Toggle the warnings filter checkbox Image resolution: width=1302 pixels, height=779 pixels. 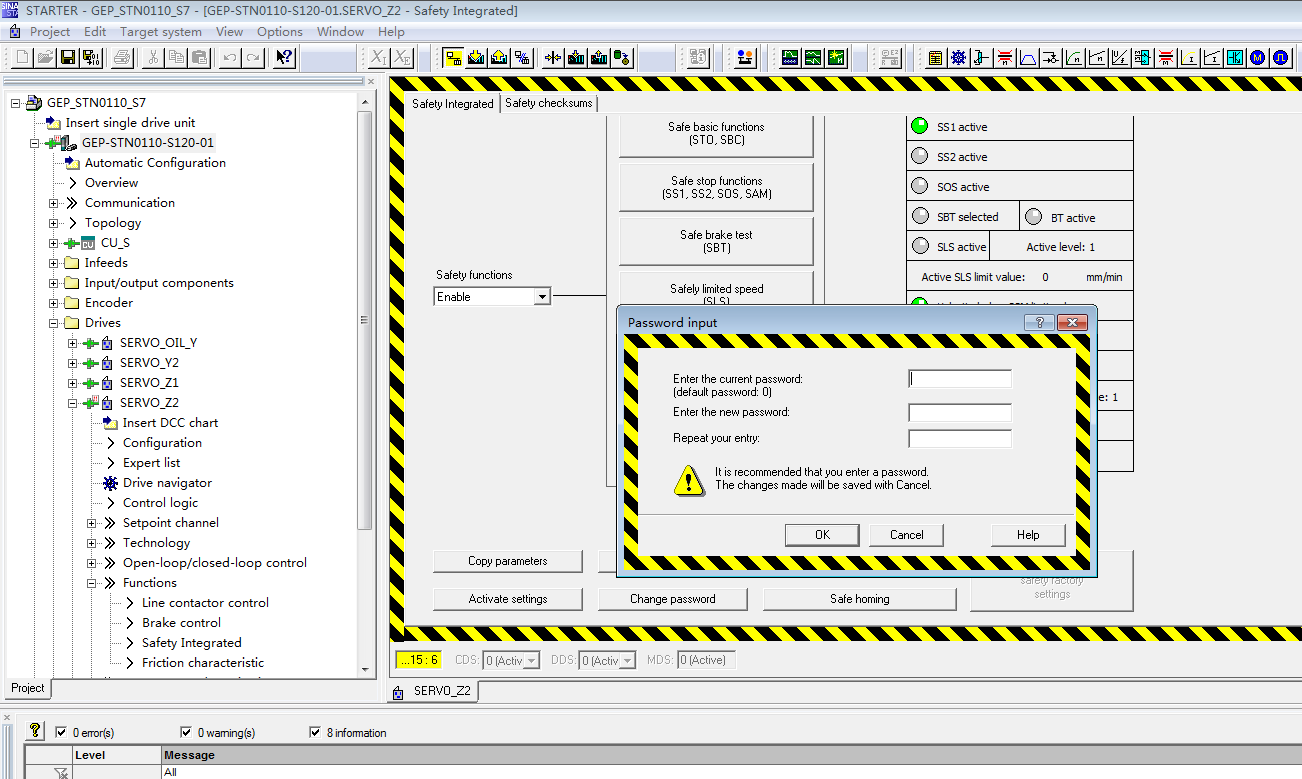point(186,733)
